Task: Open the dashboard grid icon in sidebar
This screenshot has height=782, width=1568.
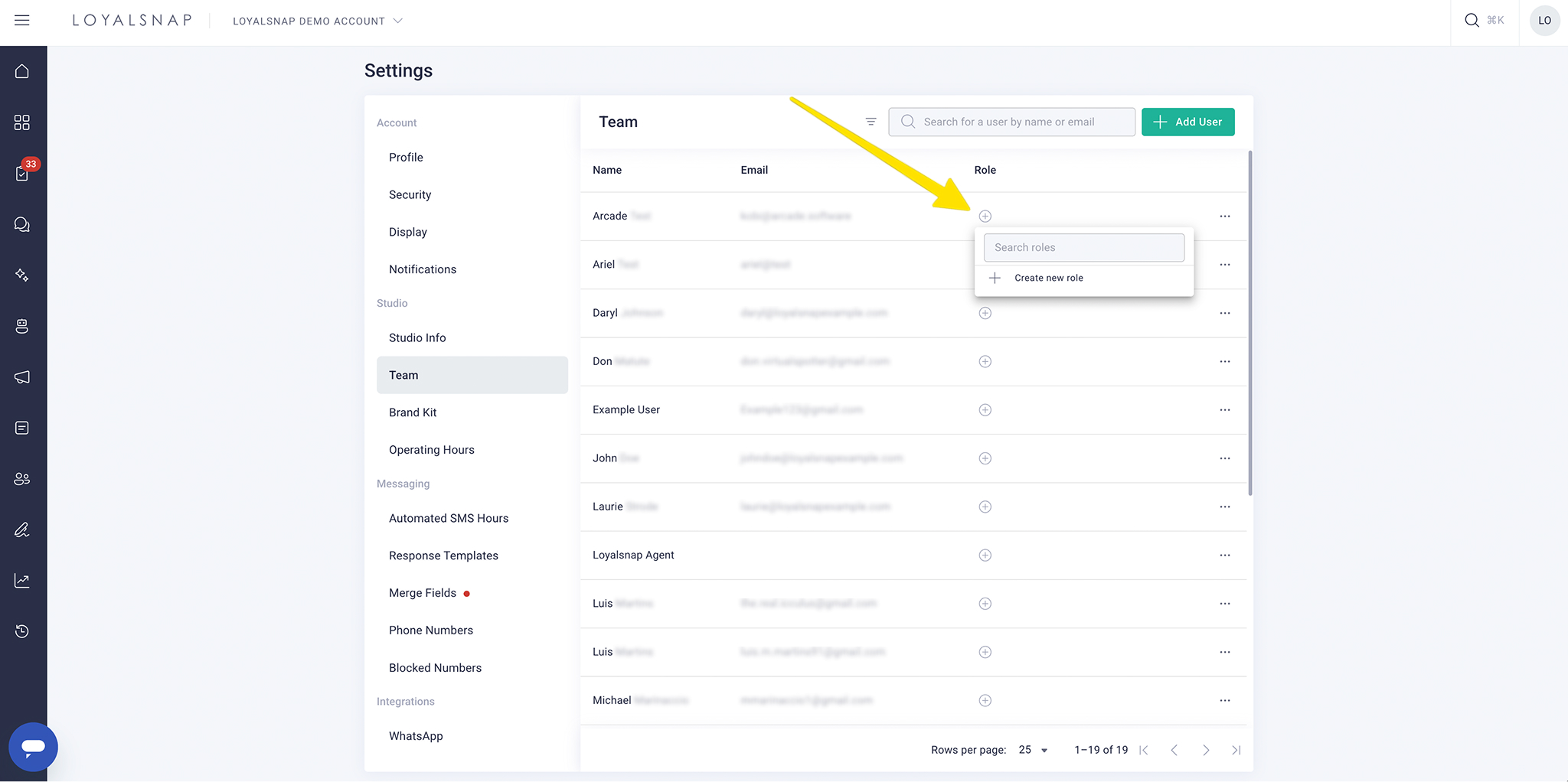Action: pos(22,122)
